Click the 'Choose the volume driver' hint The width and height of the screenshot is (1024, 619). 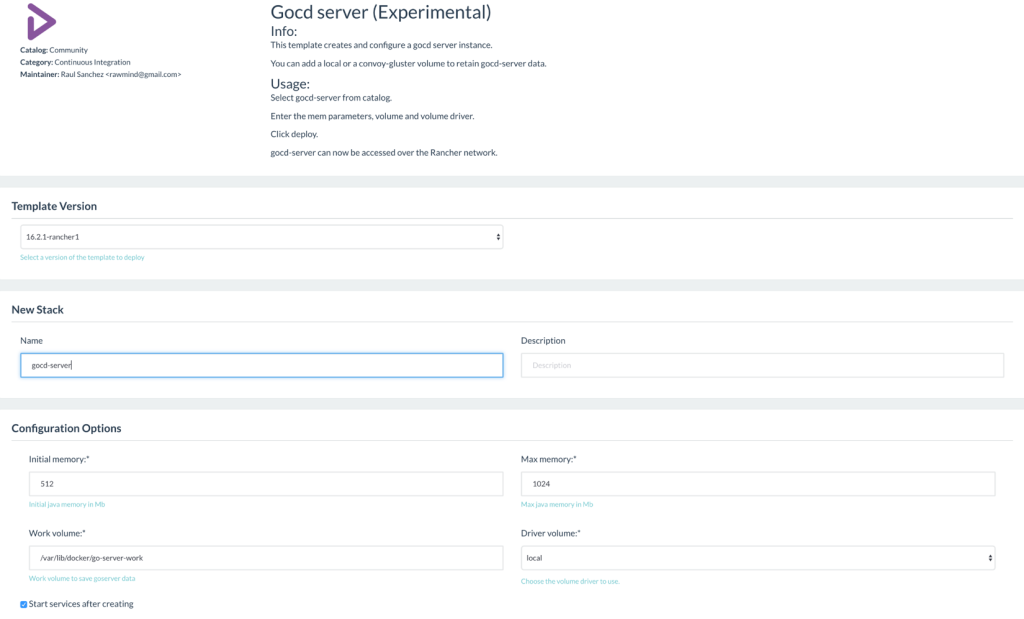(x=569, y=581)
